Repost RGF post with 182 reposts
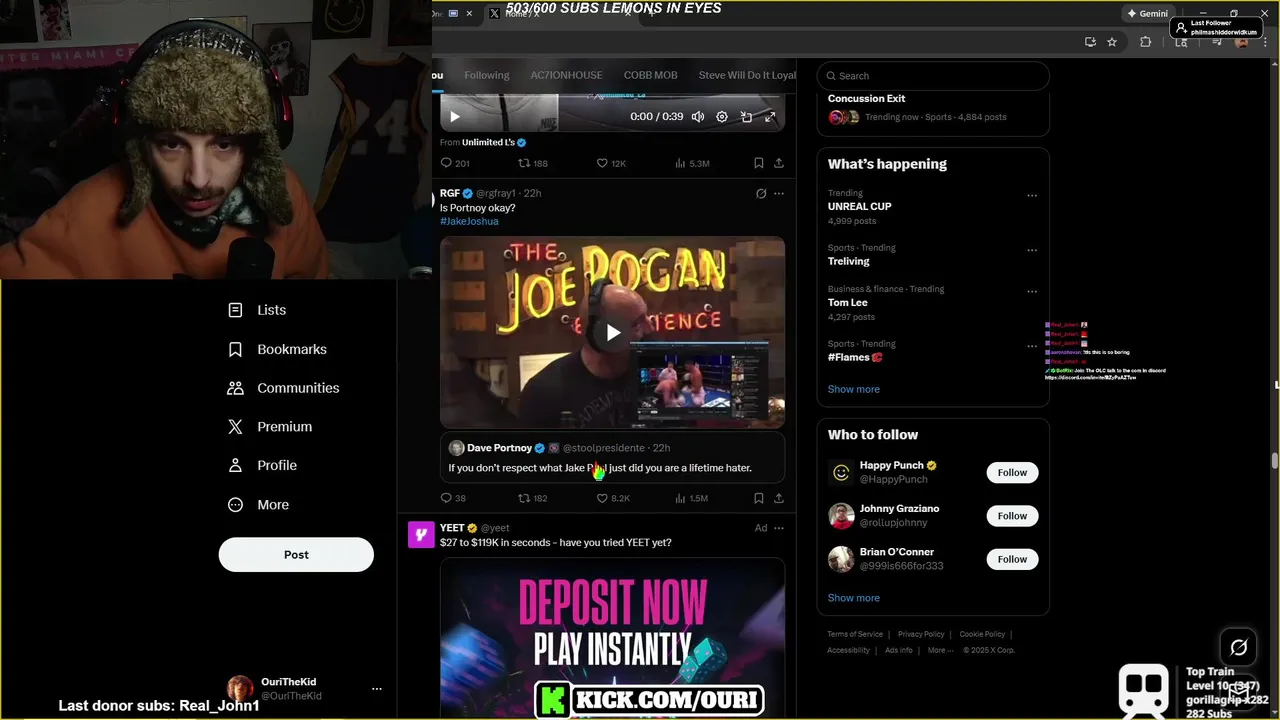This screenshot has width=1280, height=720. click(533, 498)
